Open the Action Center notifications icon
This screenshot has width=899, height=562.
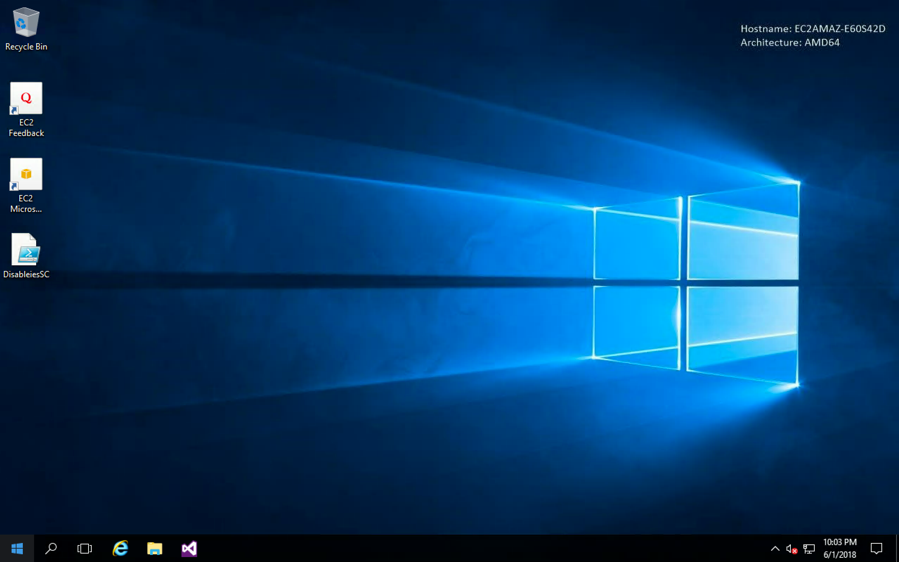[x=876, y=549]
